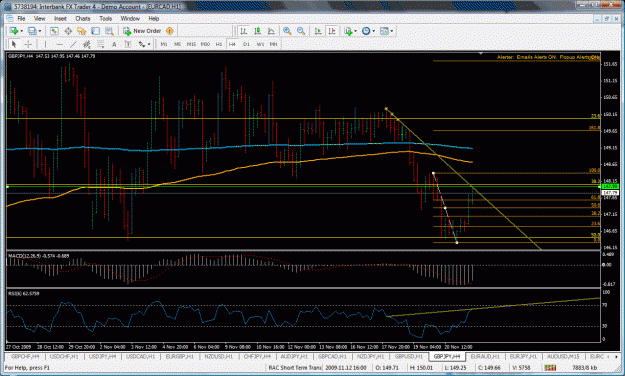Image resolution: width=625 pixels, height=376 pixels.
Task: Switch to M30 timeframe
Action: pyautogui.click(x=205, y=44)
